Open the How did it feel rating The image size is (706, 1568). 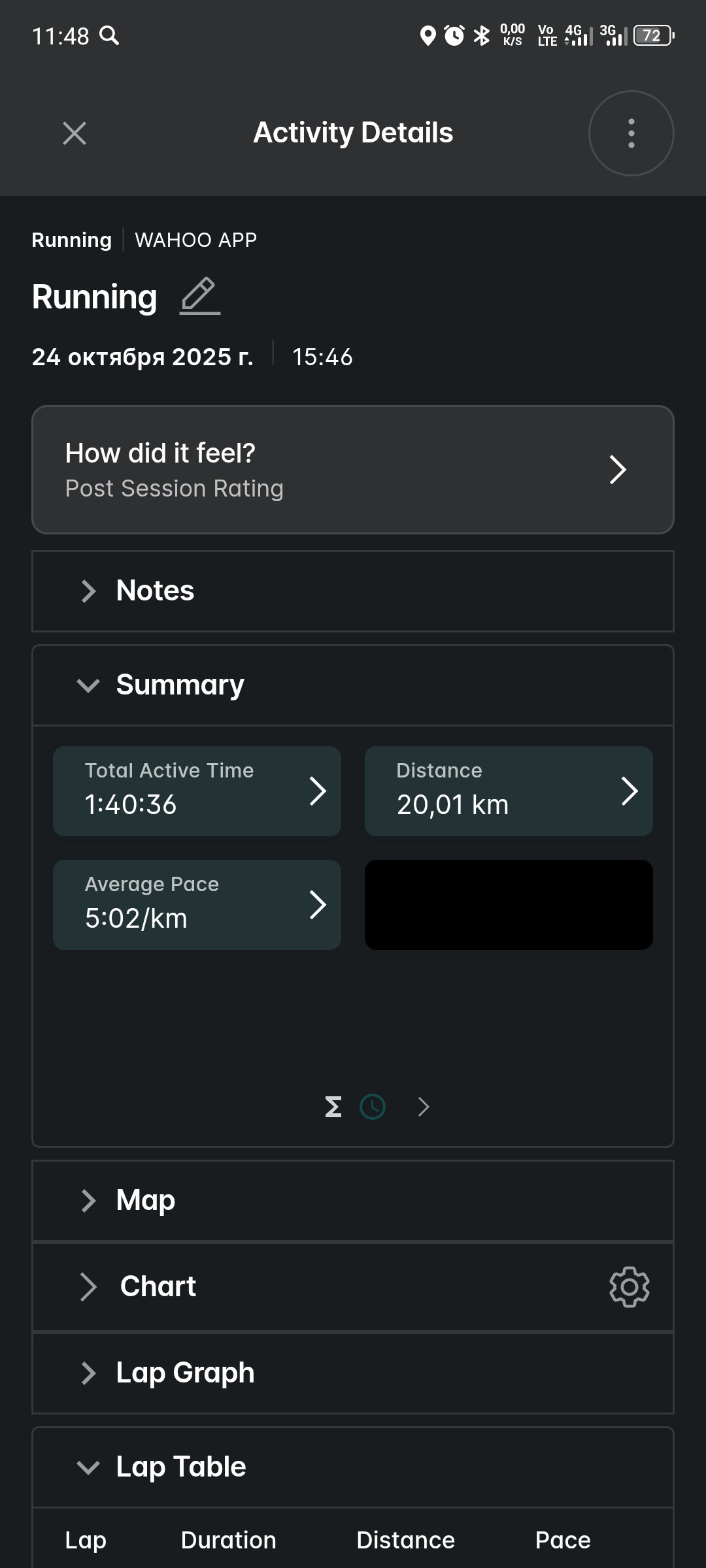click(353, 470)
